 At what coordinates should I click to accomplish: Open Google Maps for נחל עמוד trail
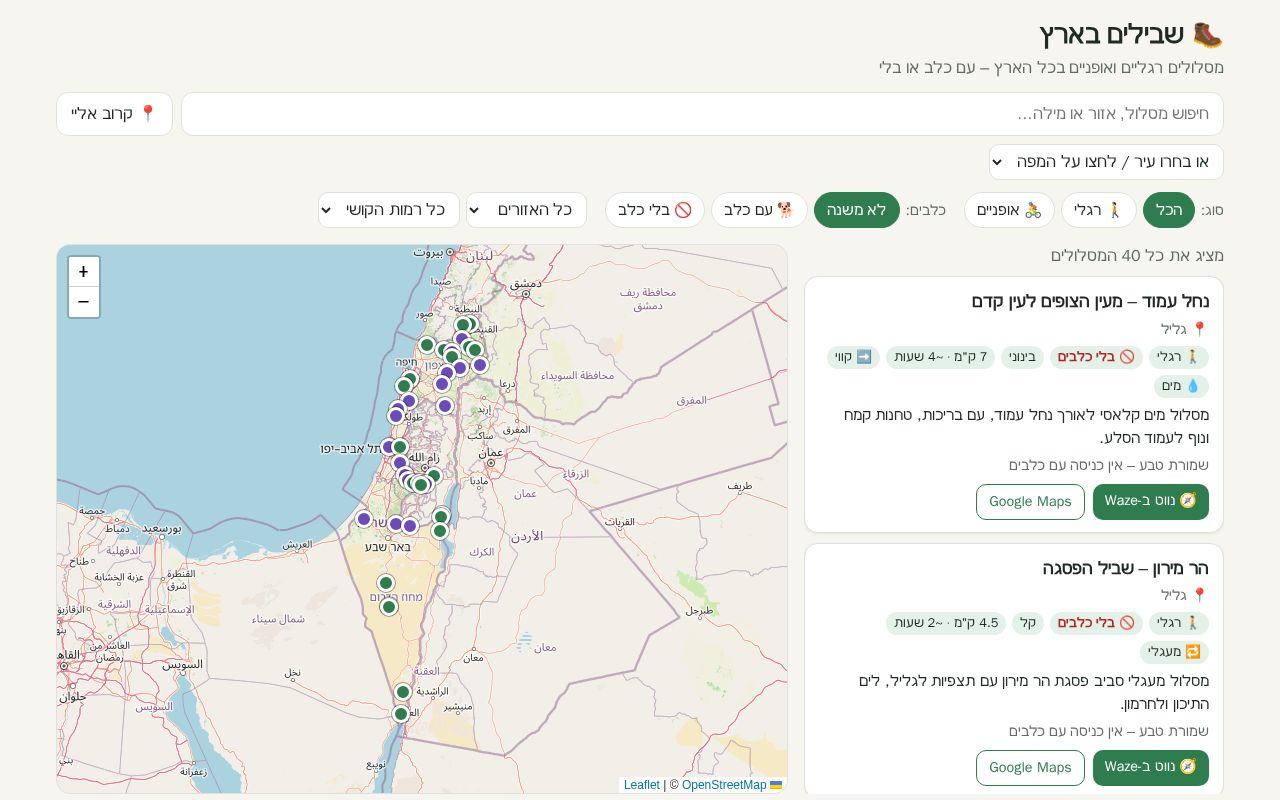coord(1030,502)
